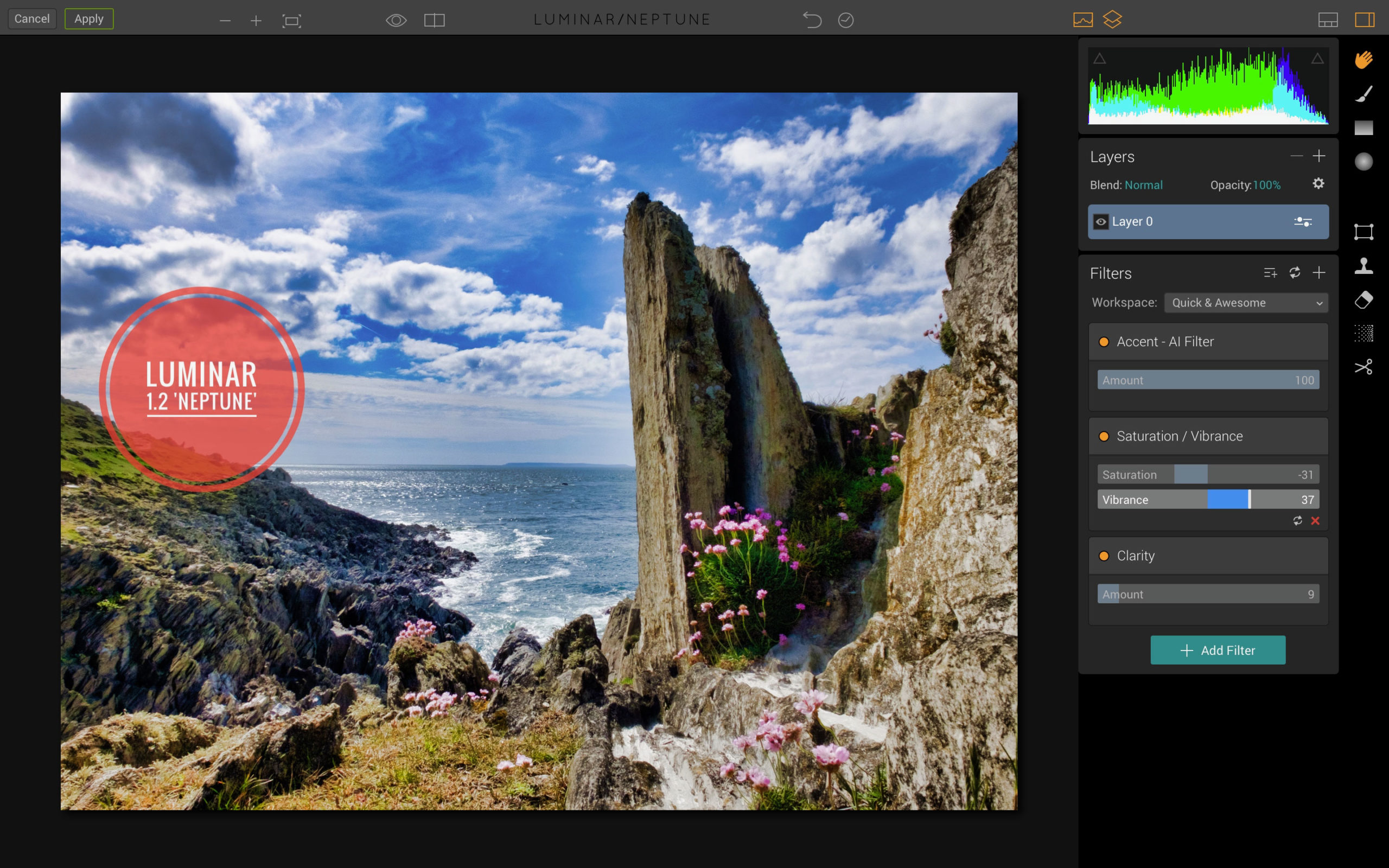Click the Apply button
Image resolution: width=1389 pixels, height=868 pixels.
pos(88,18)
